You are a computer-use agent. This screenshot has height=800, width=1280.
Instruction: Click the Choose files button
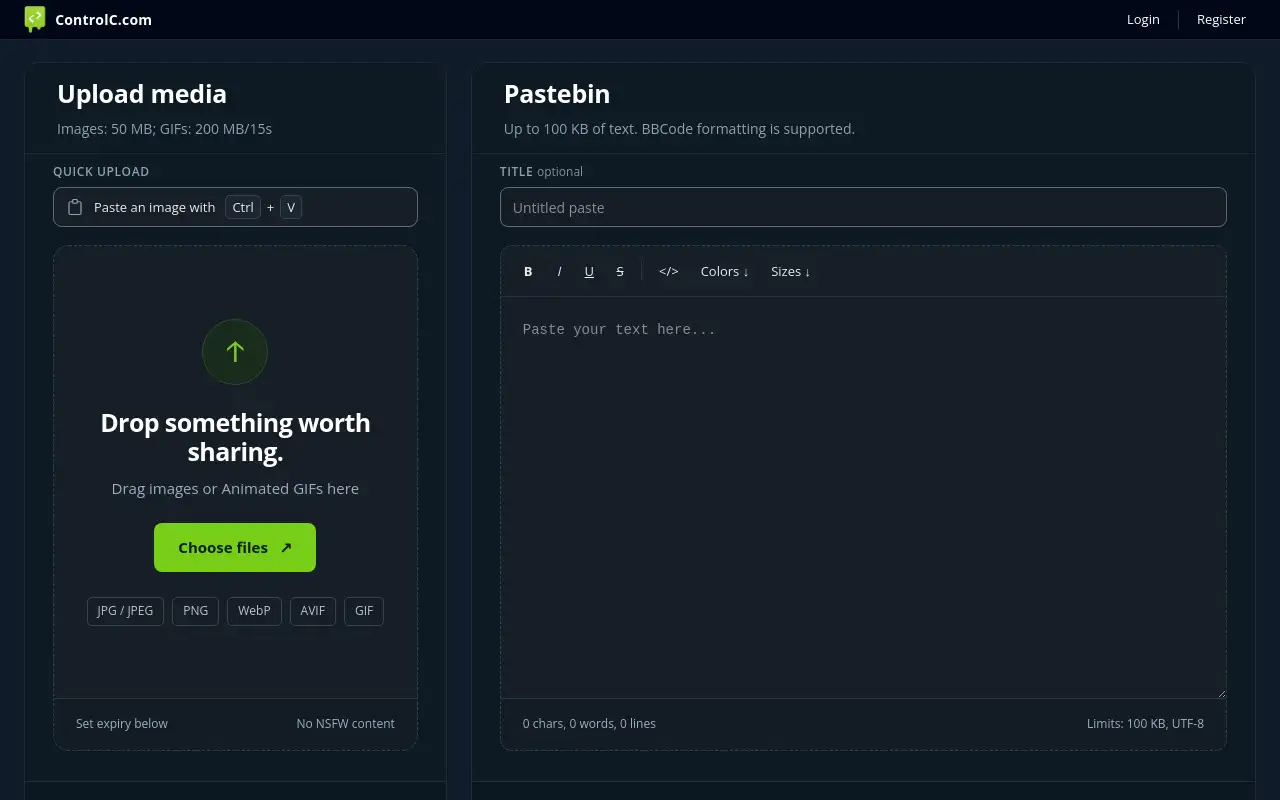tap(235, 547)
